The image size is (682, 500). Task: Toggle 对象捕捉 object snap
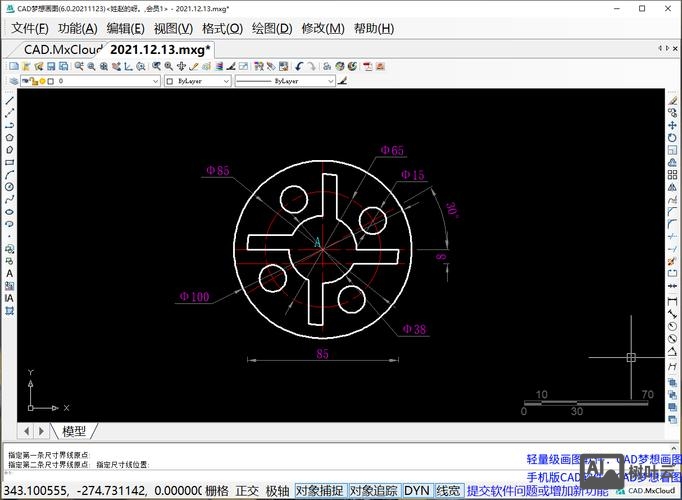320,491
